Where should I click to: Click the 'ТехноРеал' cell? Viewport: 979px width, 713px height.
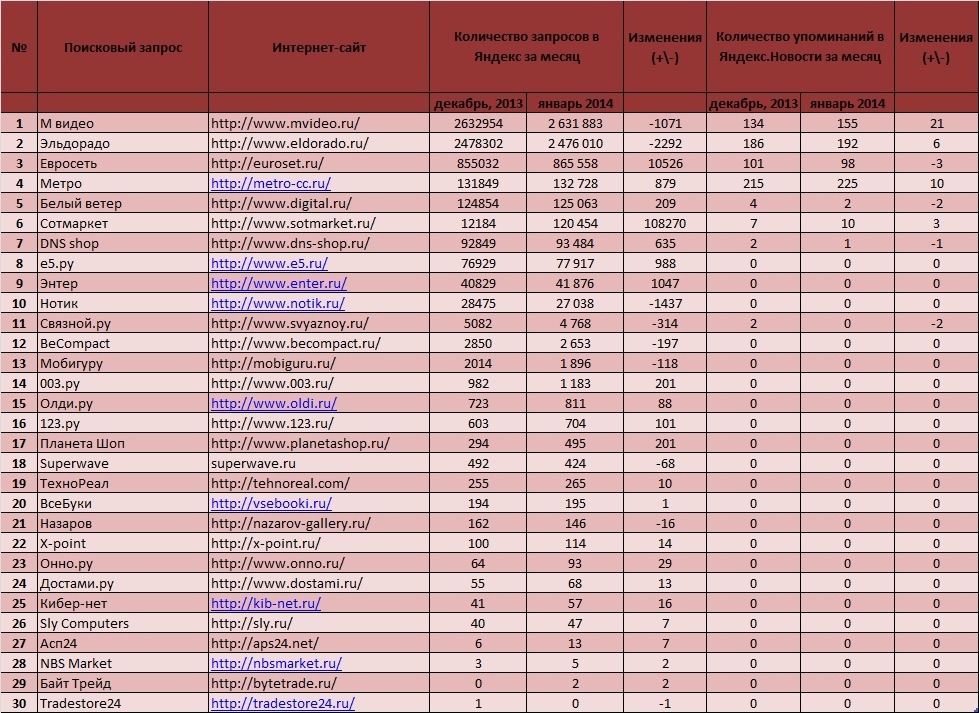coord(123,483)
